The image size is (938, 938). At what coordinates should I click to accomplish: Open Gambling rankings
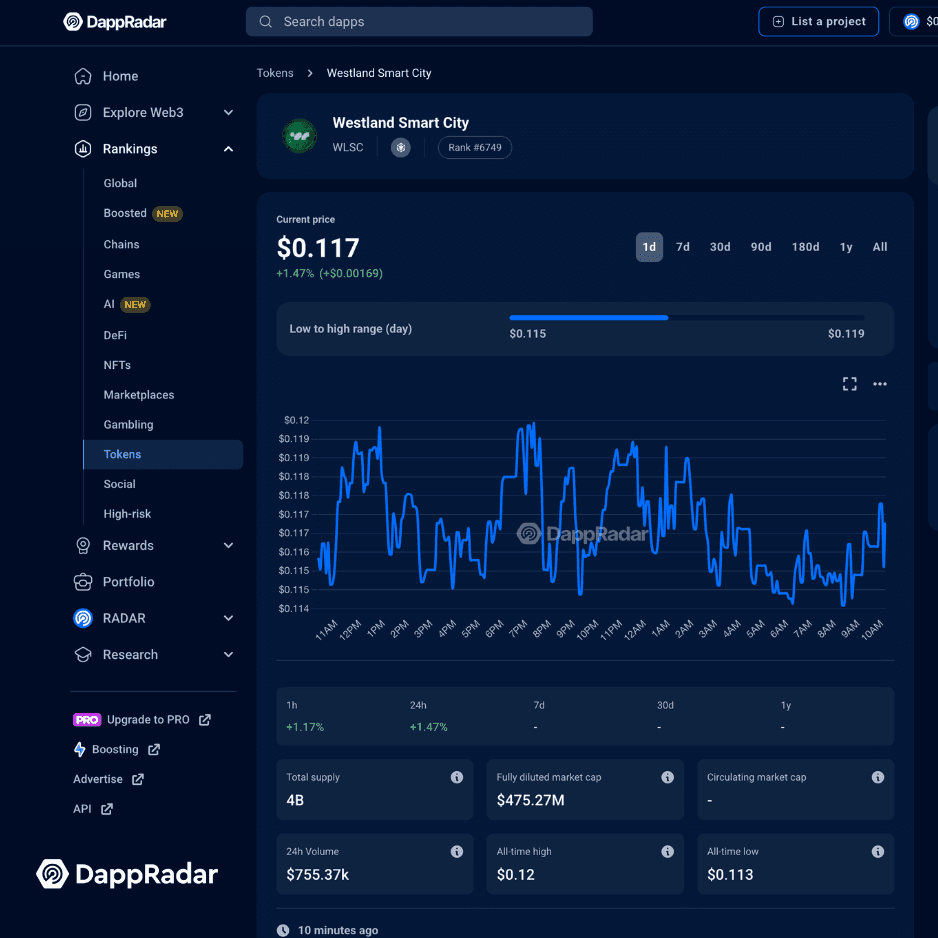128,425
